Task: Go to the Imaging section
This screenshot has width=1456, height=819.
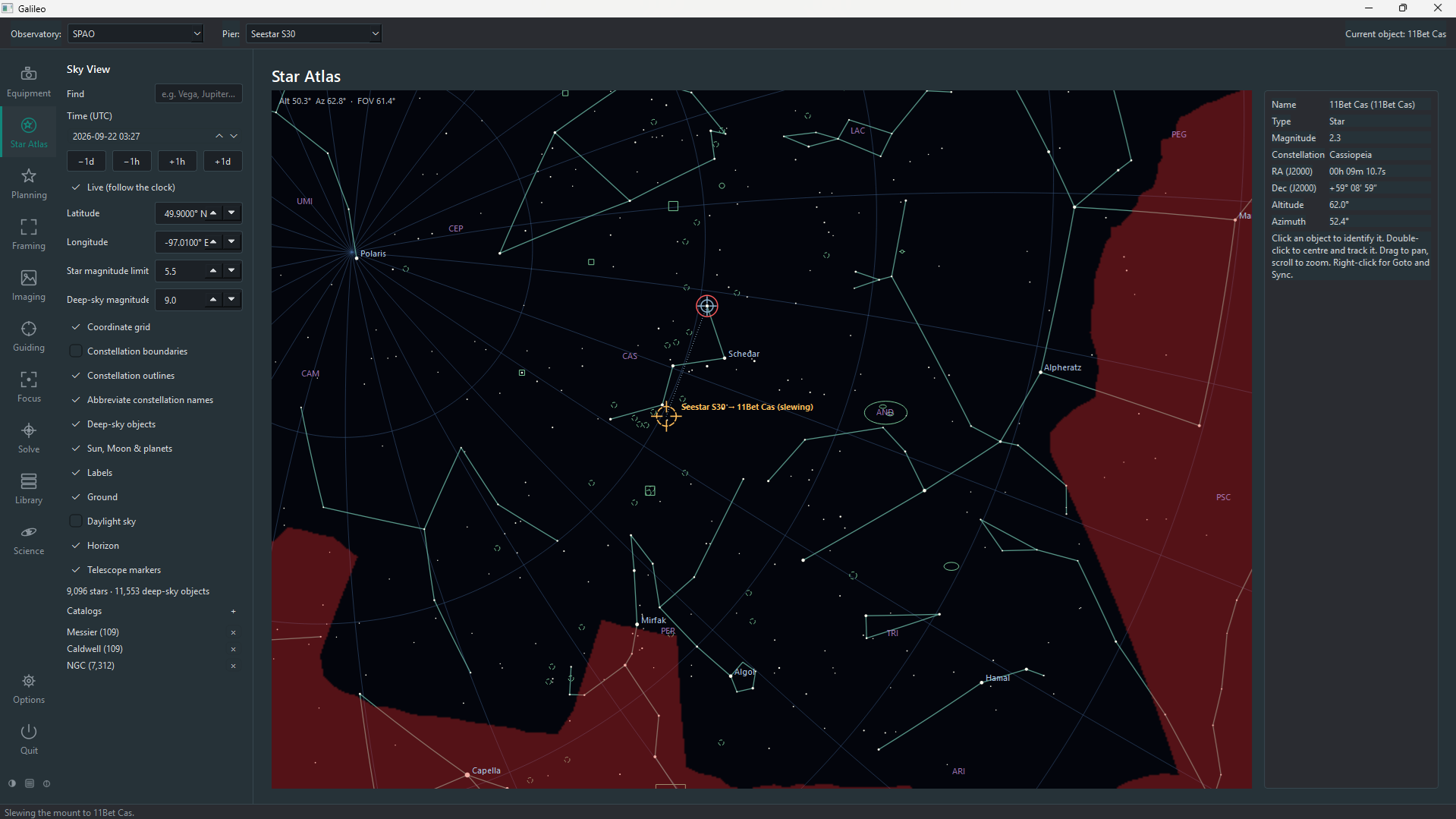Action: 29,285
